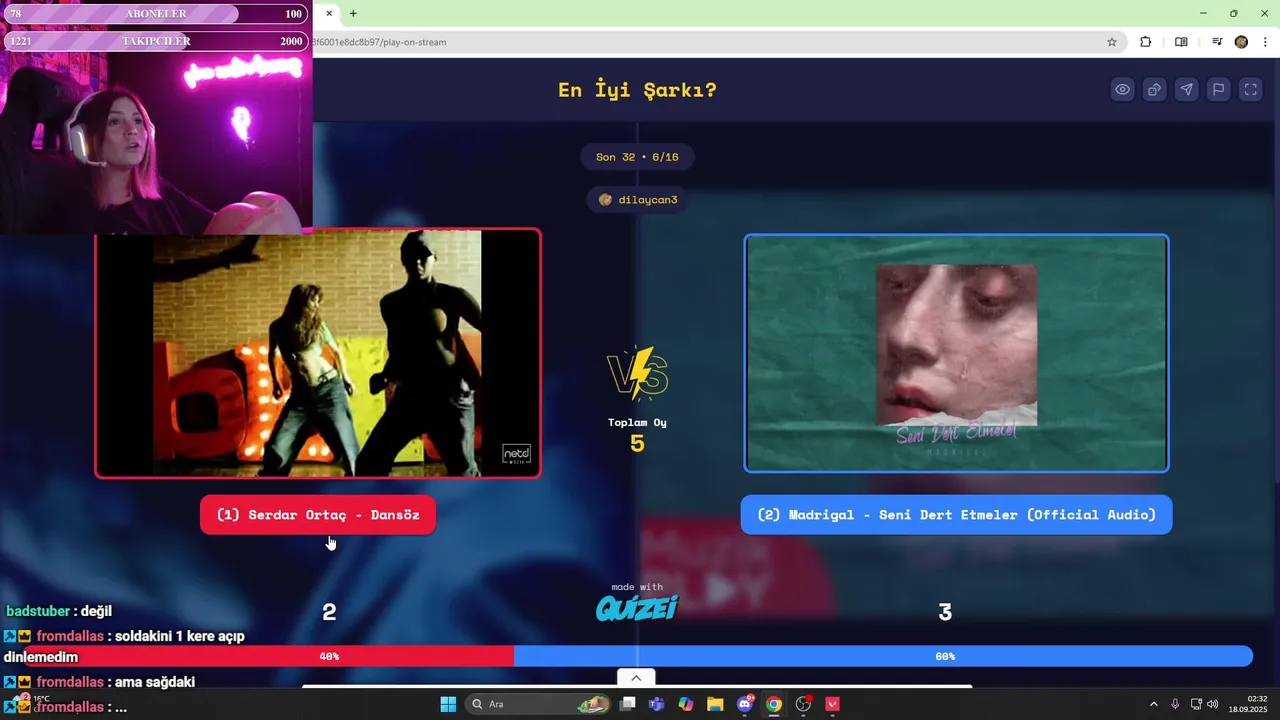Open a new browser tab

(x=353, y=13)
